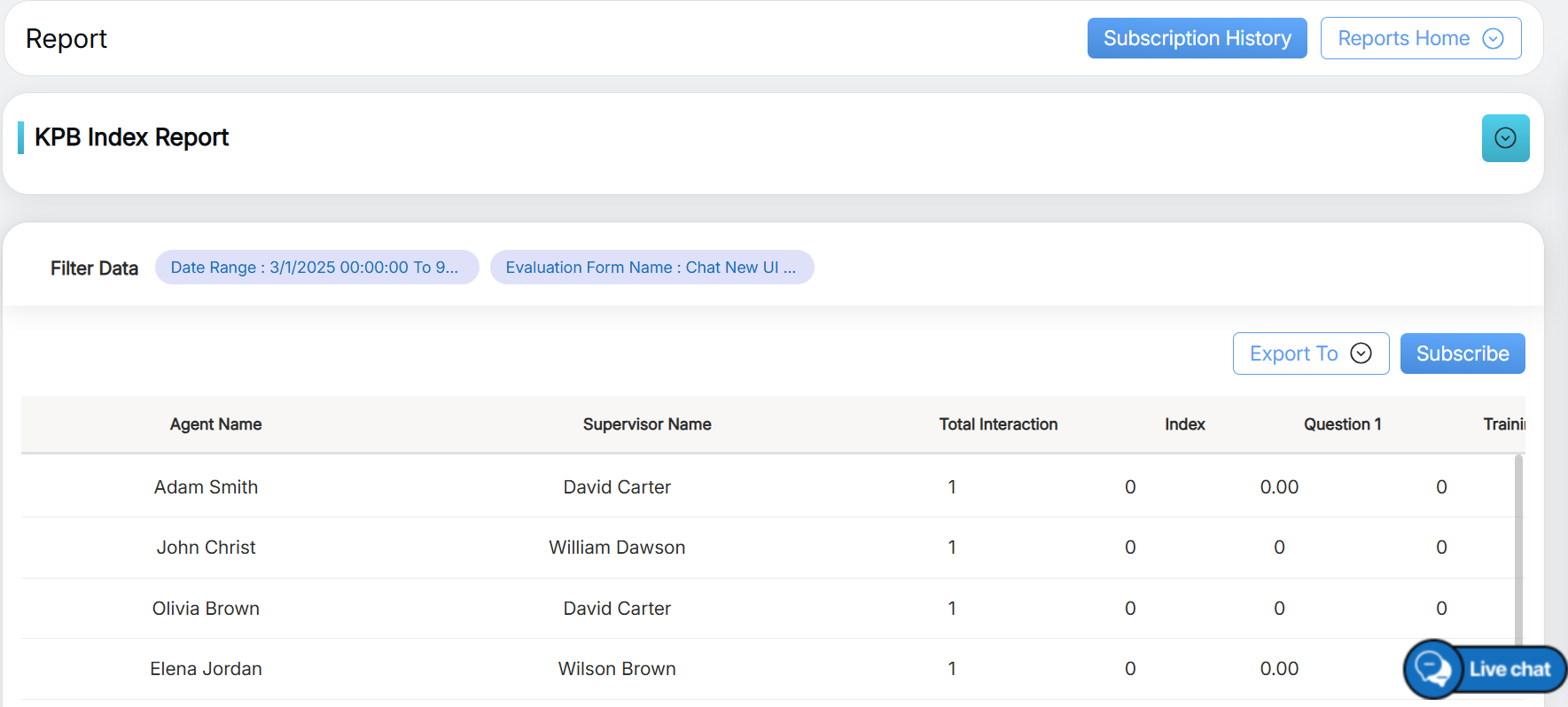Select the Evaluation Form Name filter chip

pos(651,268)
